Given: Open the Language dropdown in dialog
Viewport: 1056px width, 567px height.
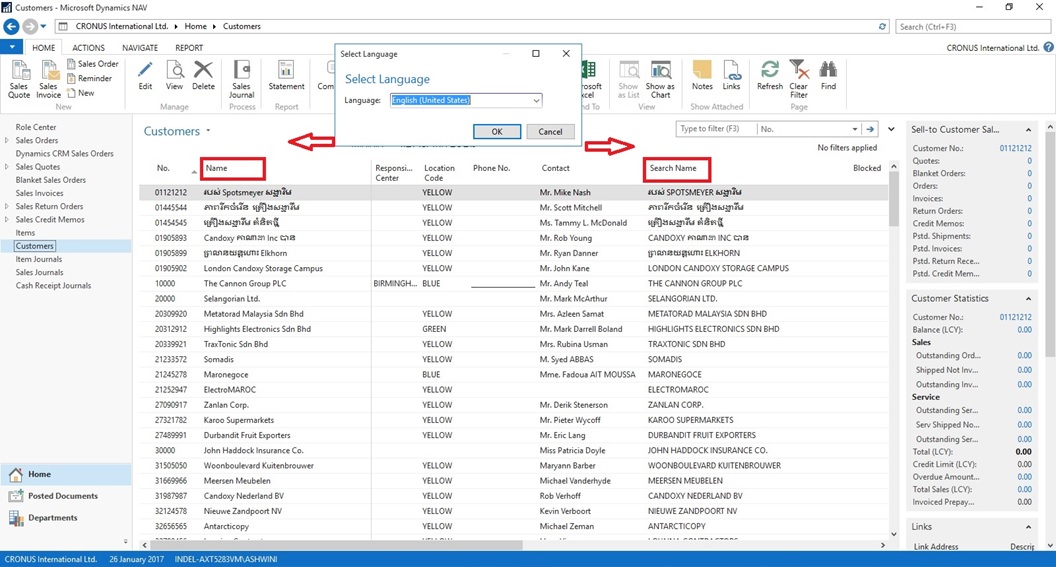Looking at the screenshot, I should 536,101.
